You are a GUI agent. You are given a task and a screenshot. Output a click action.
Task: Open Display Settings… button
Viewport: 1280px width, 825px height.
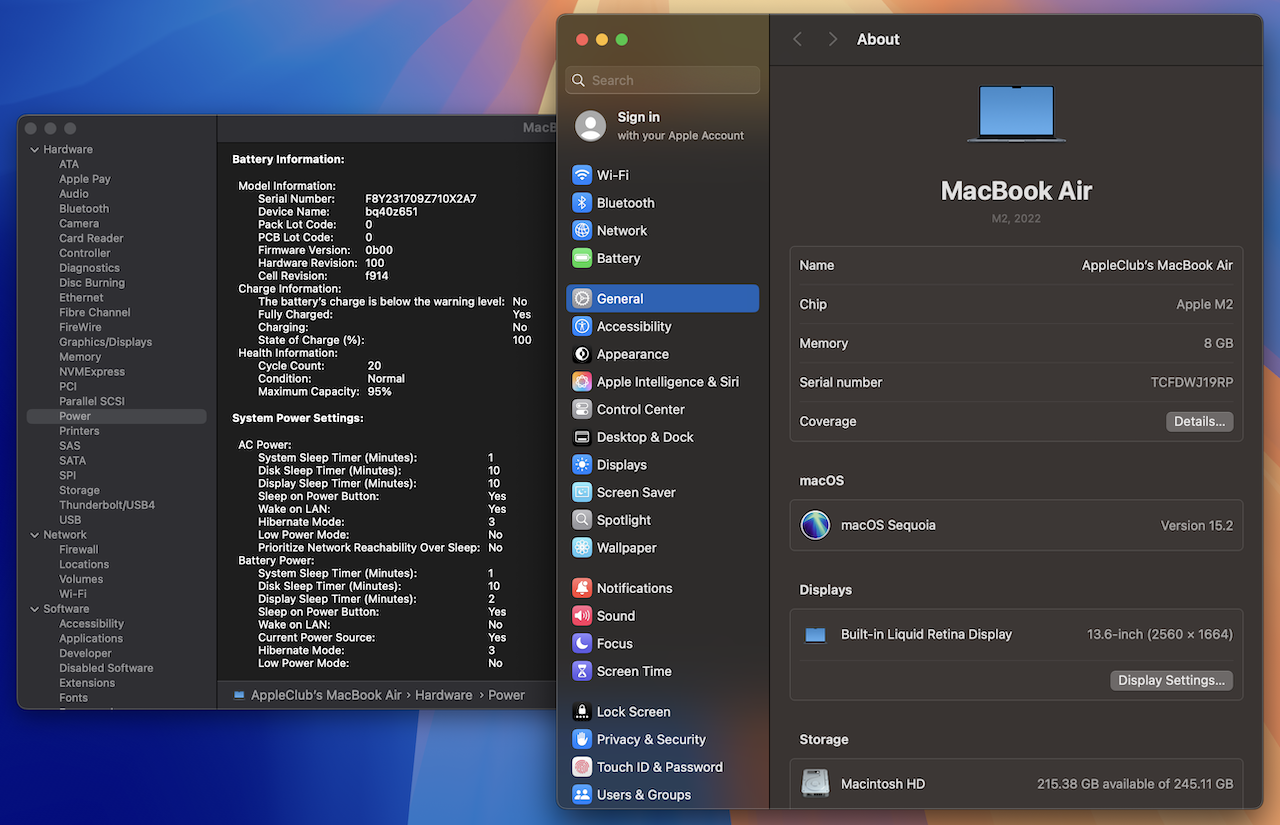pyautogui.click(x=1171, y=680)
